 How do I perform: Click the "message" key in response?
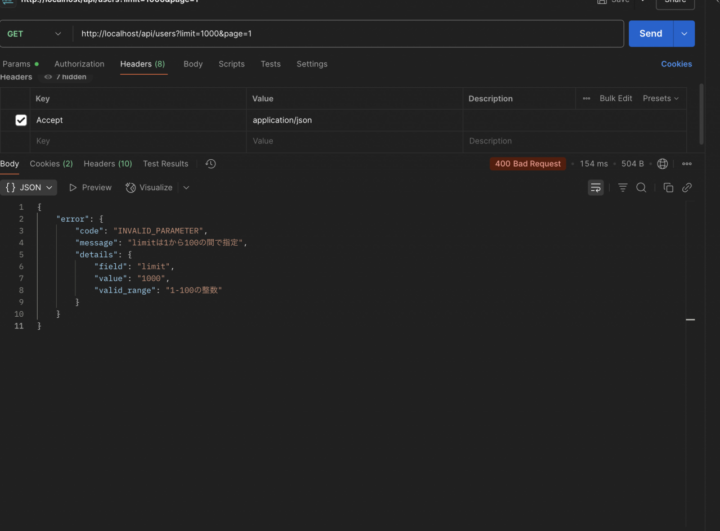click(x=96, y=243)
